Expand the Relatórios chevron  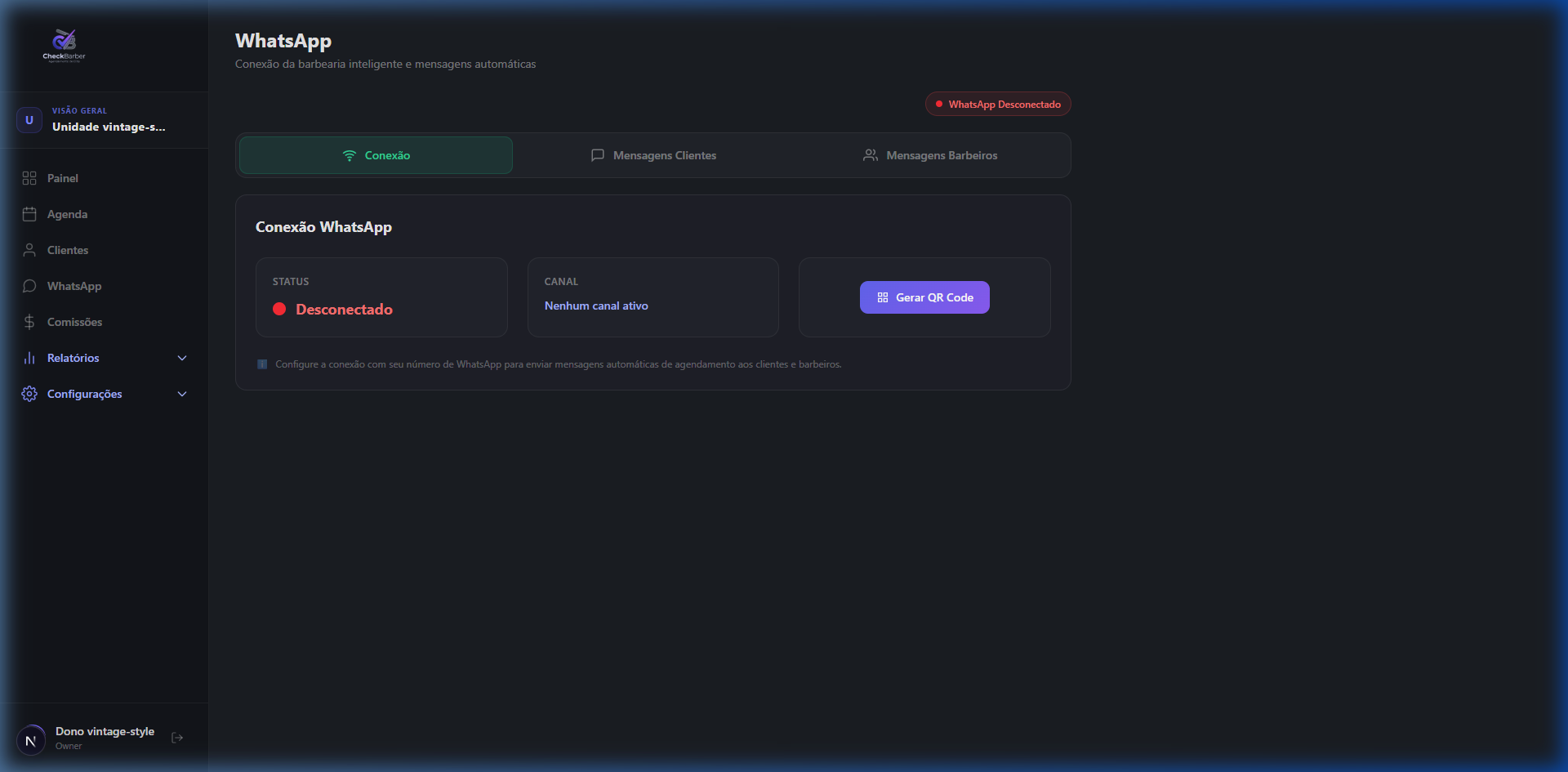pyautogui.click(x=182, y=358)
